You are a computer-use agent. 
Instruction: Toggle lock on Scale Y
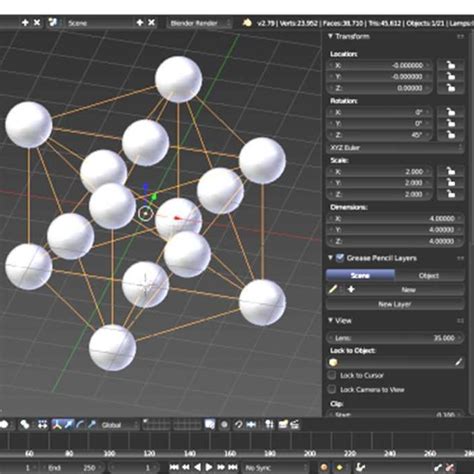point(451,183)
